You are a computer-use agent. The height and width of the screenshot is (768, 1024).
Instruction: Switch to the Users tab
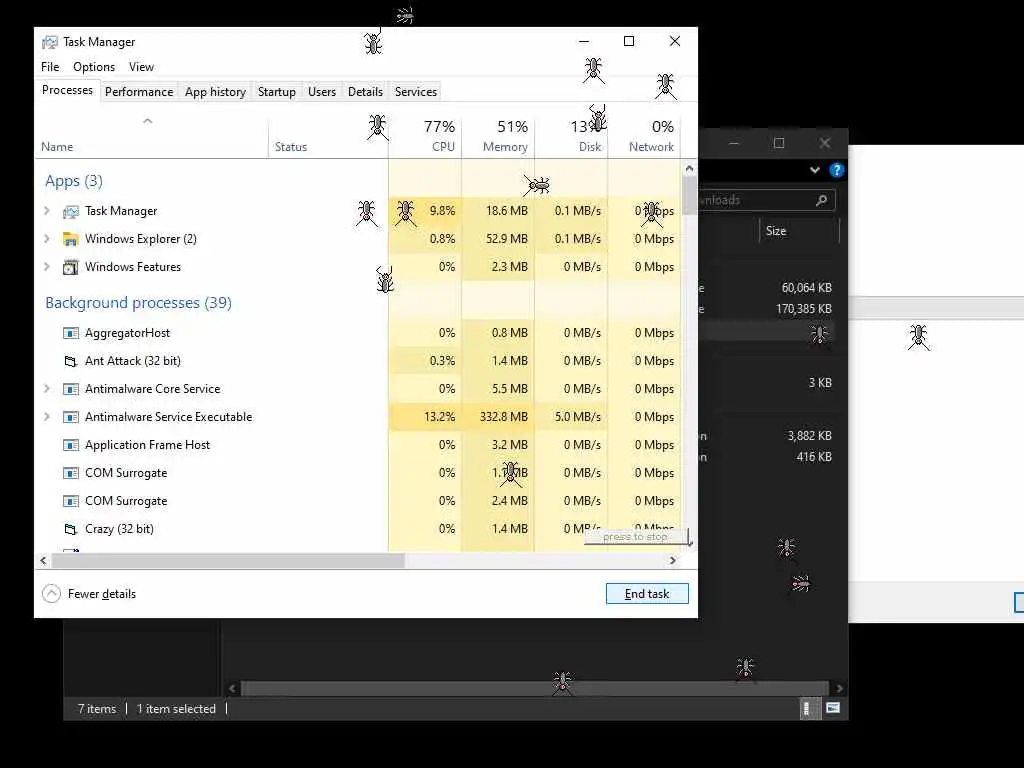[x=322, y=92]
